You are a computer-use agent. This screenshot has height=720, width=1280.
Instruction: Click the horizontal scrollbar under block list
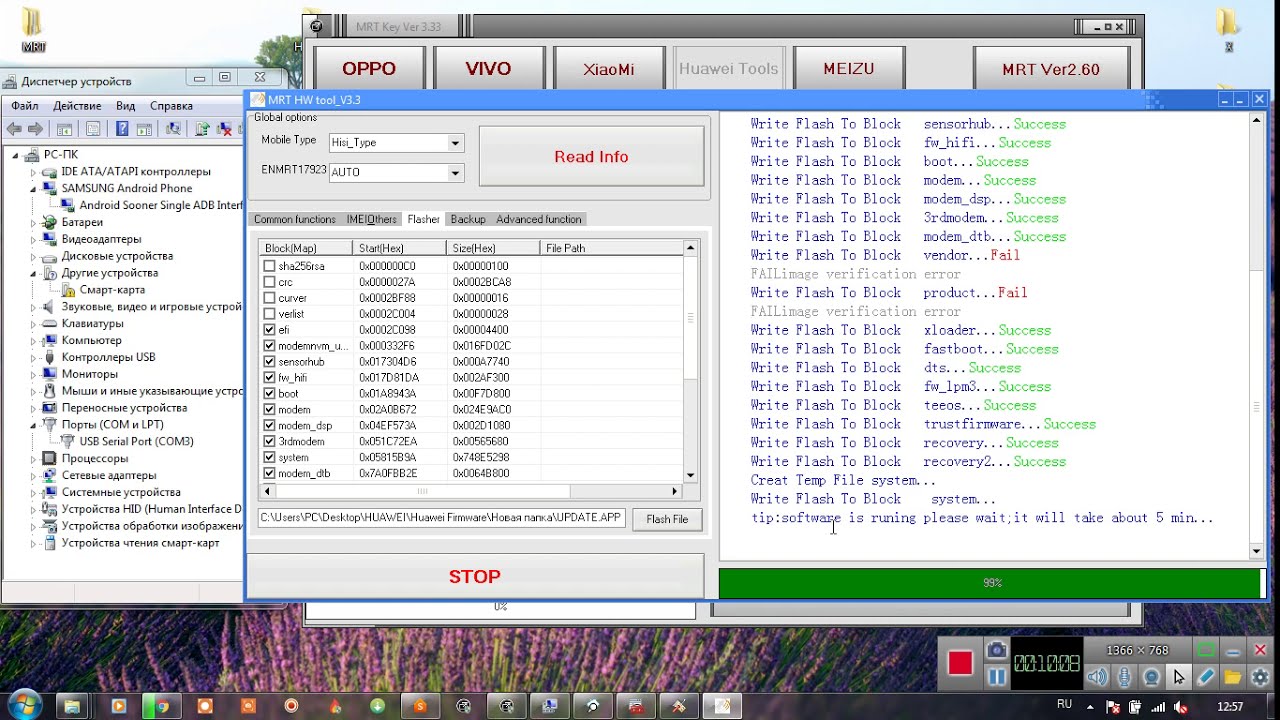(471, 491)
